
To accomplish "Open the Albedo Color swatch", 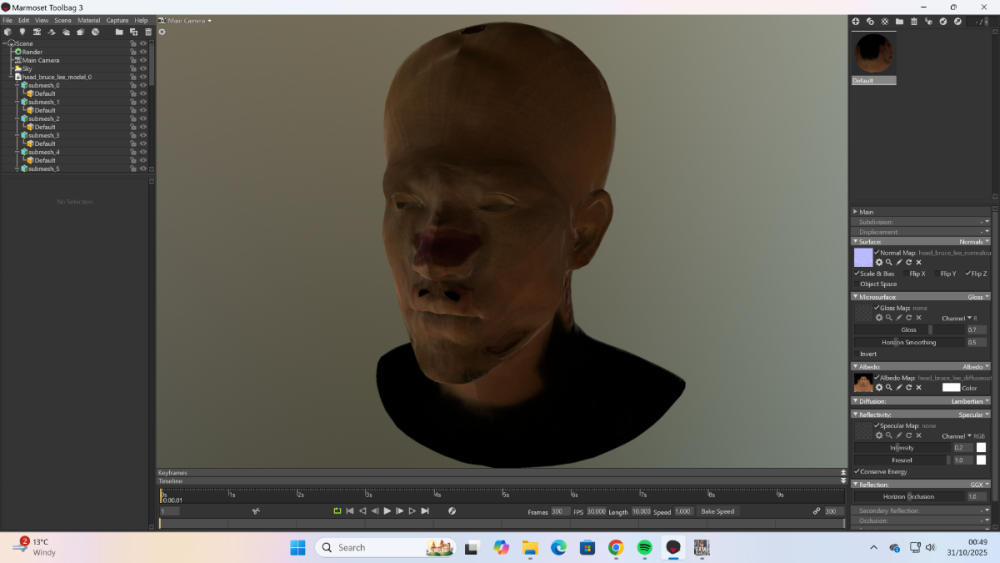I will (951, 388).
